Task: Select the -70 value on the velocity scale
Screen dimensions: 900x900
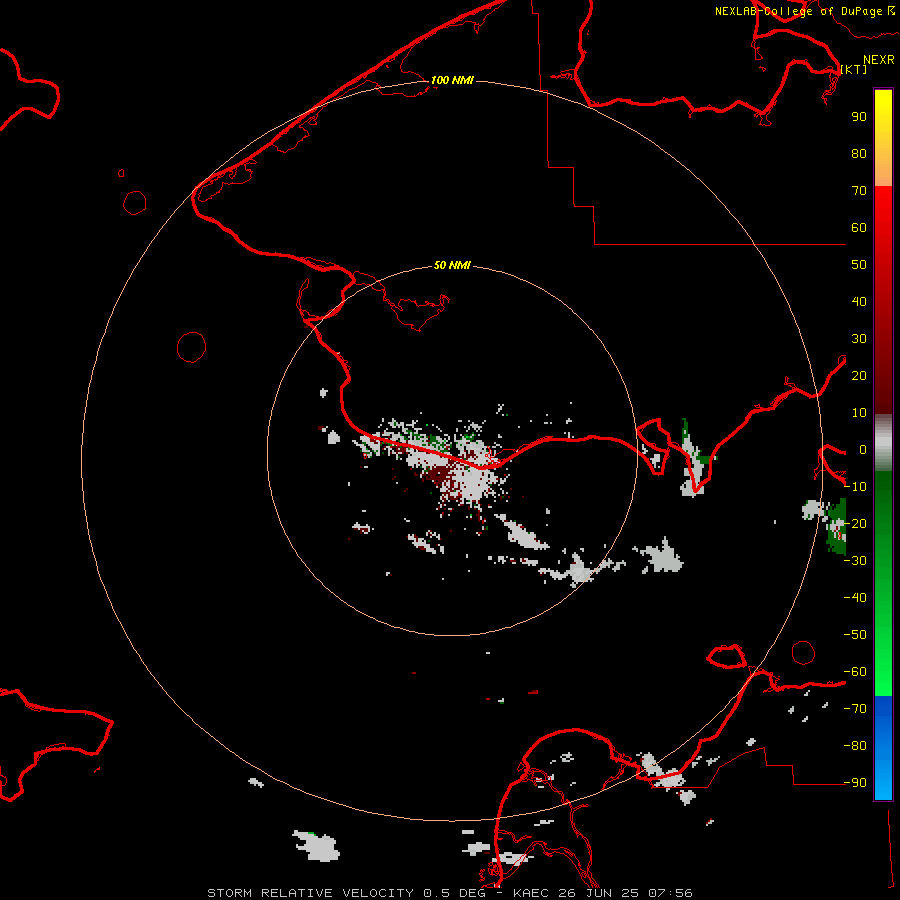Action: (x=855, y=709)
